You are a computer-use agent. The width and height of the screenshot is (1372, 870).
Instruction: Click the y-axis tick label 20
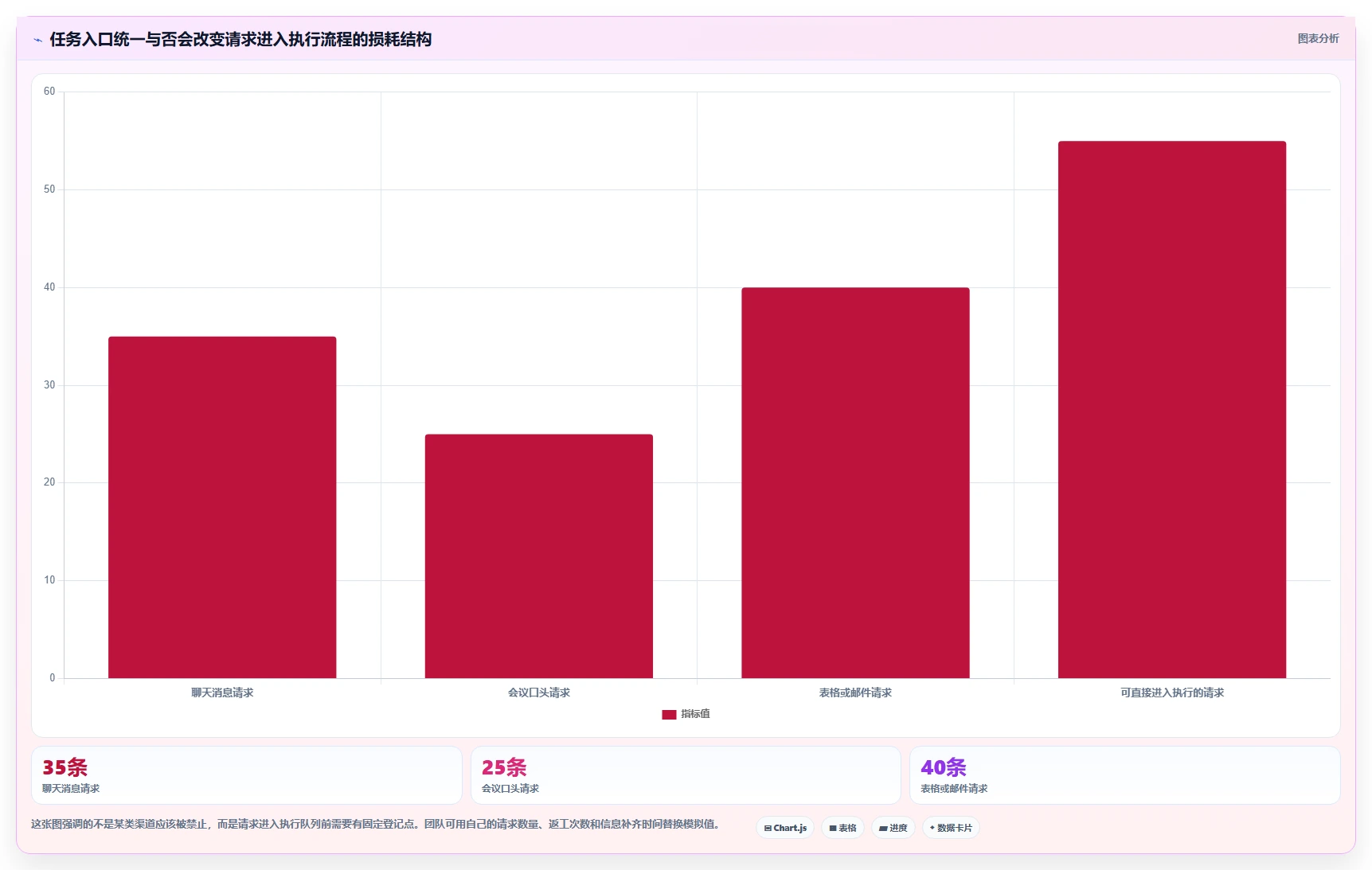click(49, 482)
